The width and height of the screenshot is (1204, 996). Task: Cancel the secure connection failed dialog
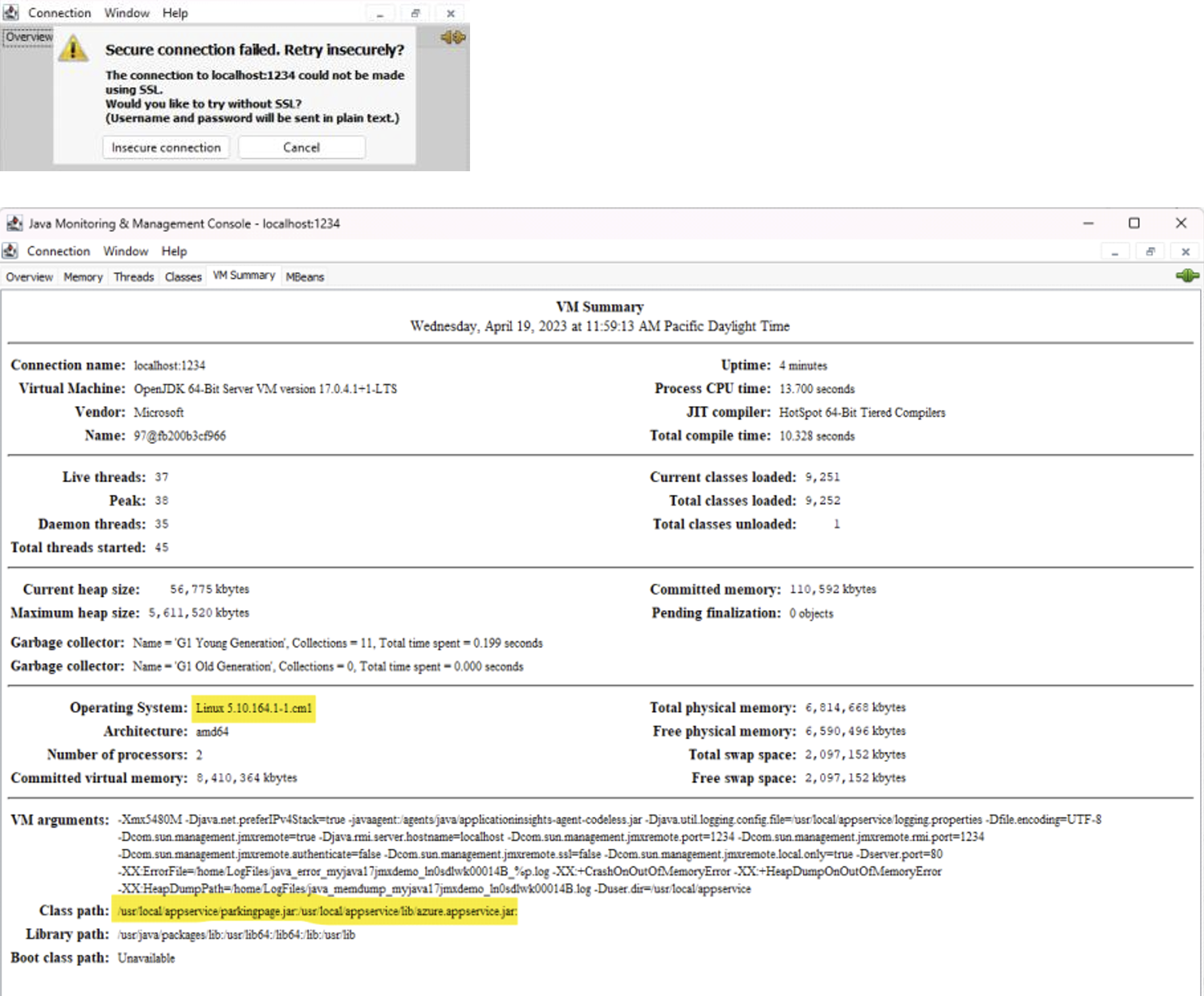302,147
